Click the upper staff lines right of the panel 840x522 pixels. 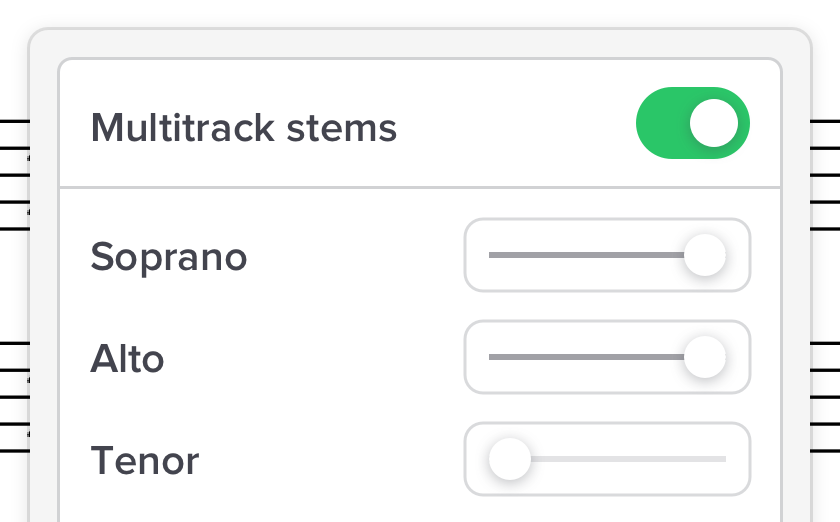point(825,176)
